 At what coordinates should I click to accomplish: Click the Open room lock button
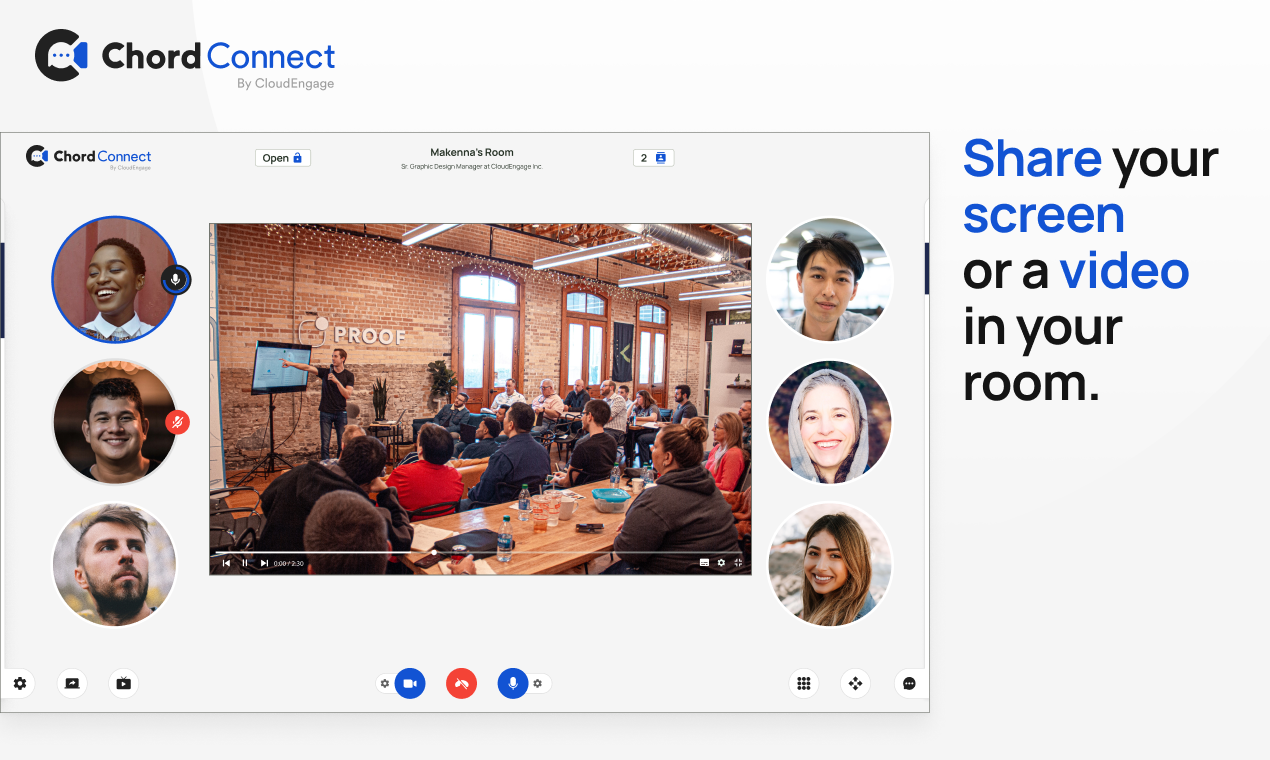click(x=282, y=157)
